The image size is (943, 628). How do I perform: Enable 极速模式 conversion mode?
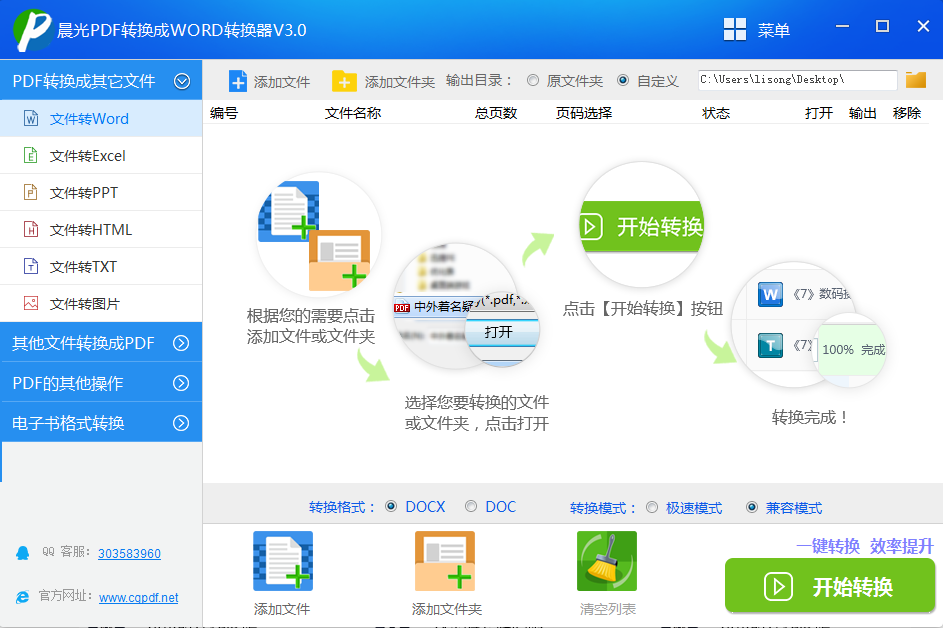(x=651, y=508)
